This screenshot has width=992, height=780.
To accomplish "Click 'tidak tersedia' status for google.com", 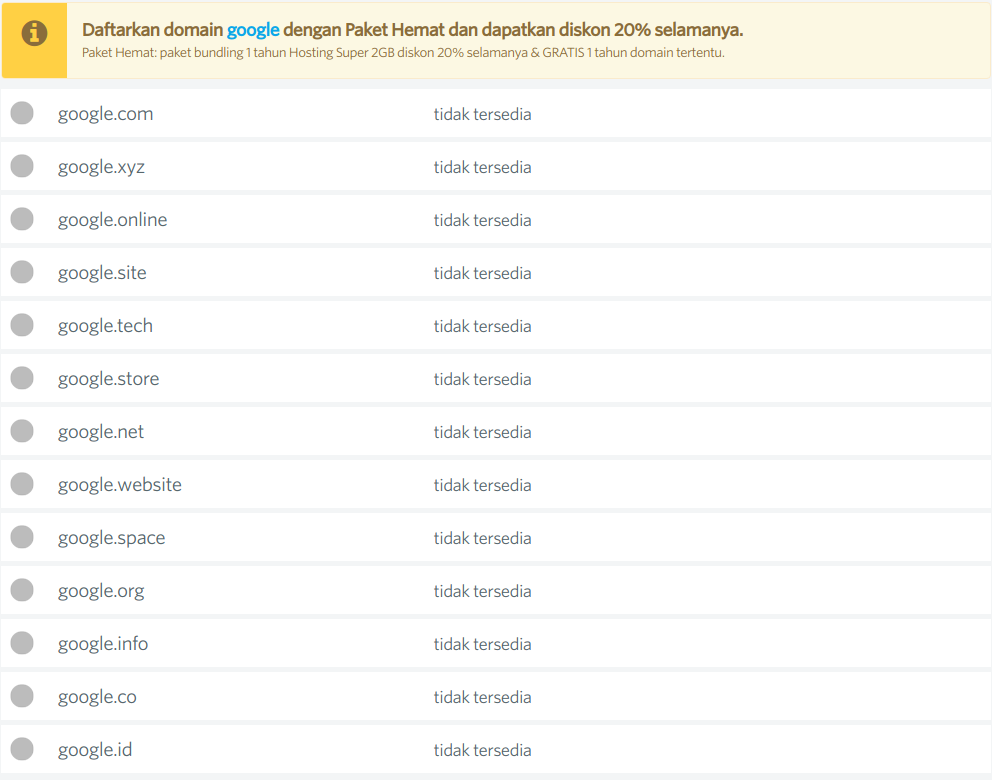I will [482, 115].
